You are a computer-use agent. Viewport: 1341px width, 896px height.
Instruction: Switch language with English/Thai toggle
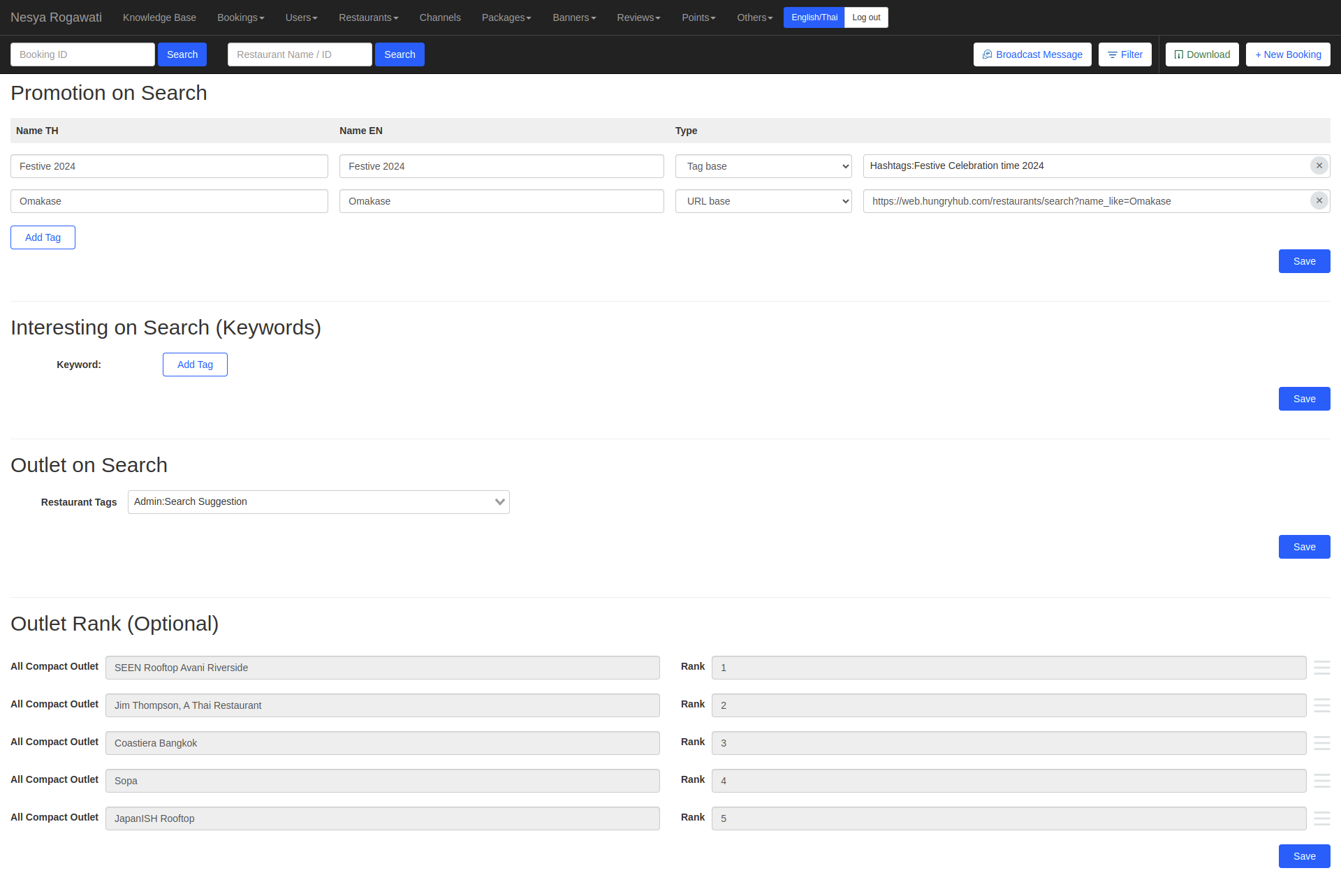[814, 17]
